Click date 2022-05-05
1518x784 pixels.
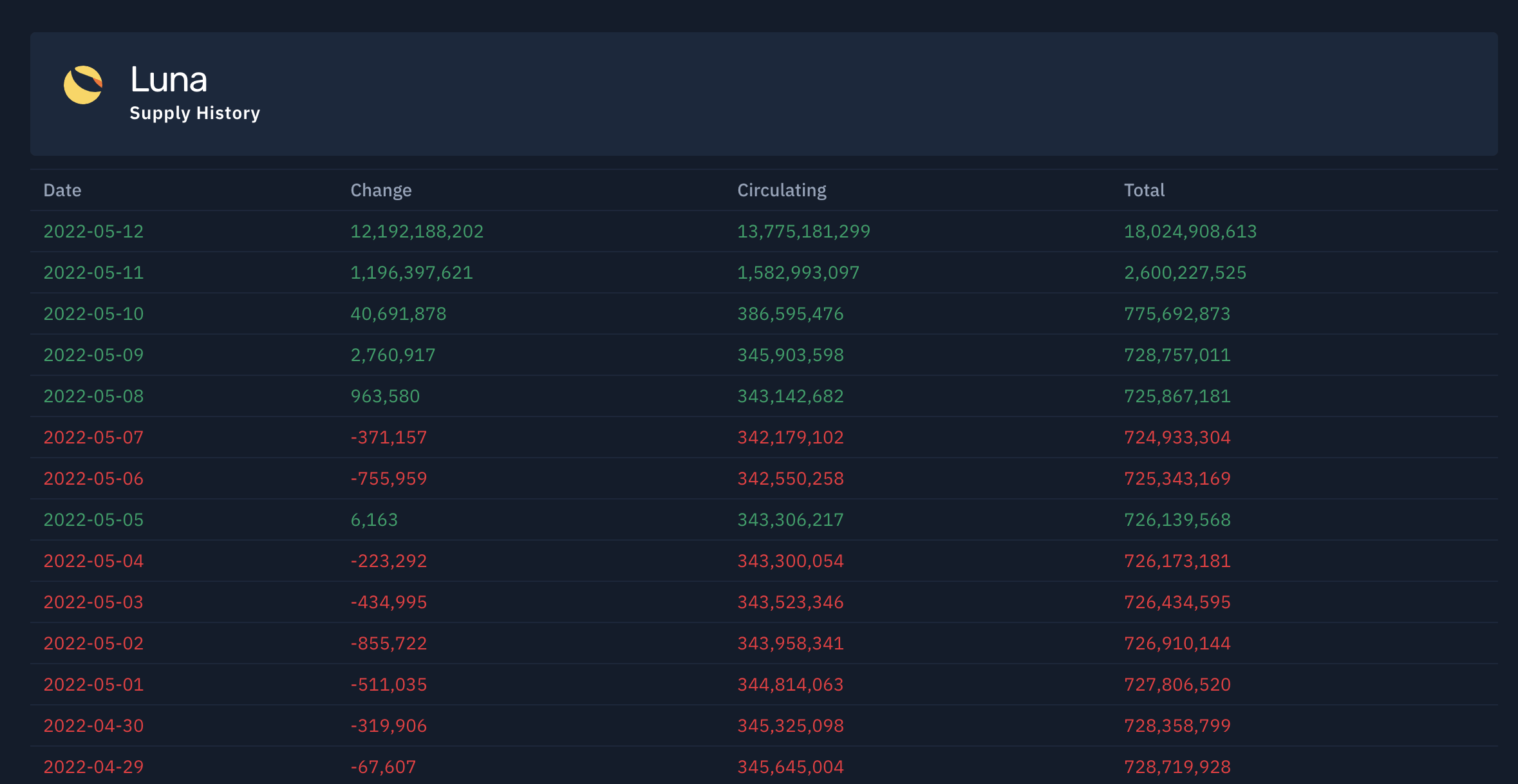93,520
